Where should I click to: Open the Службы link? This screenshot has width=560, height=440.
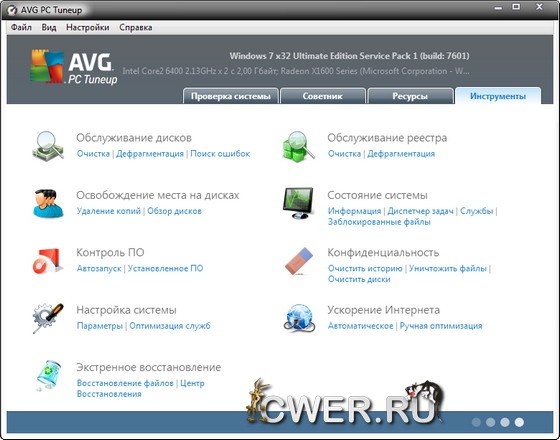click(x=476, y=211)
